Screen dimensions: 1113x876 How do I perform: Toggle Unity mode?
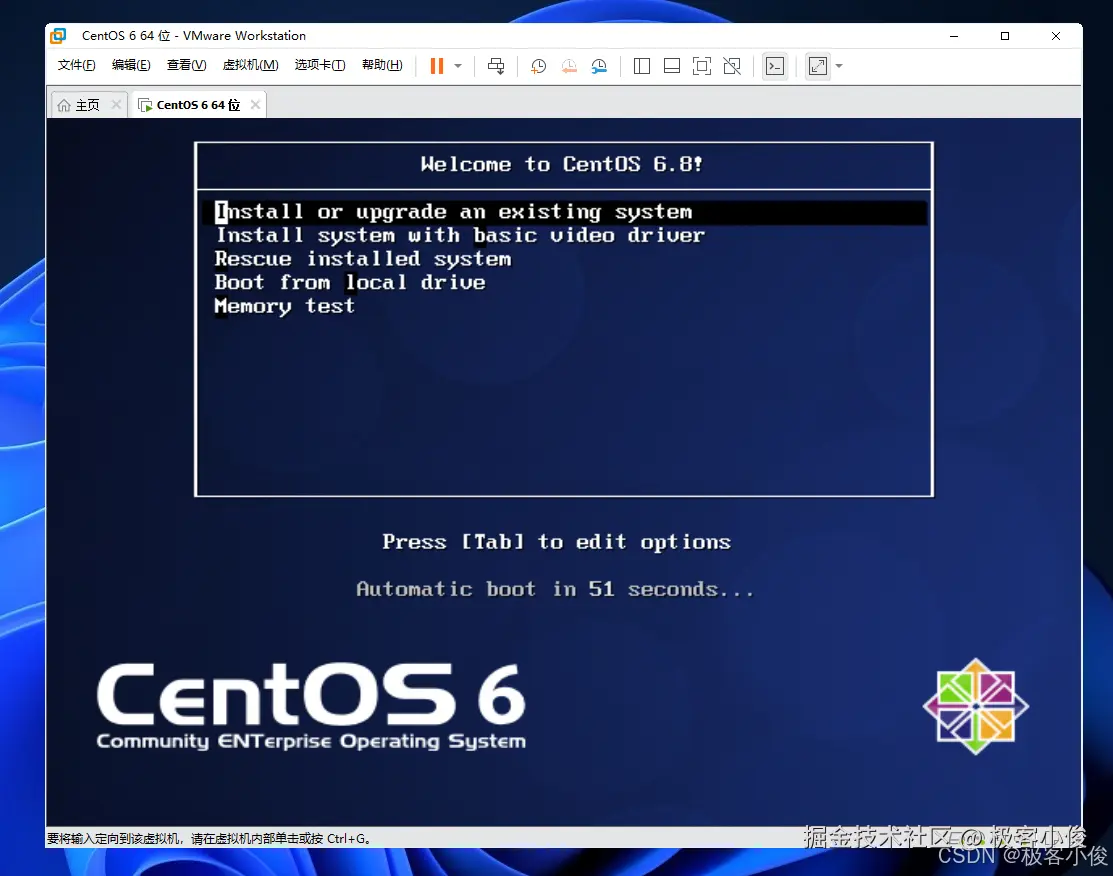coord(732,66)
